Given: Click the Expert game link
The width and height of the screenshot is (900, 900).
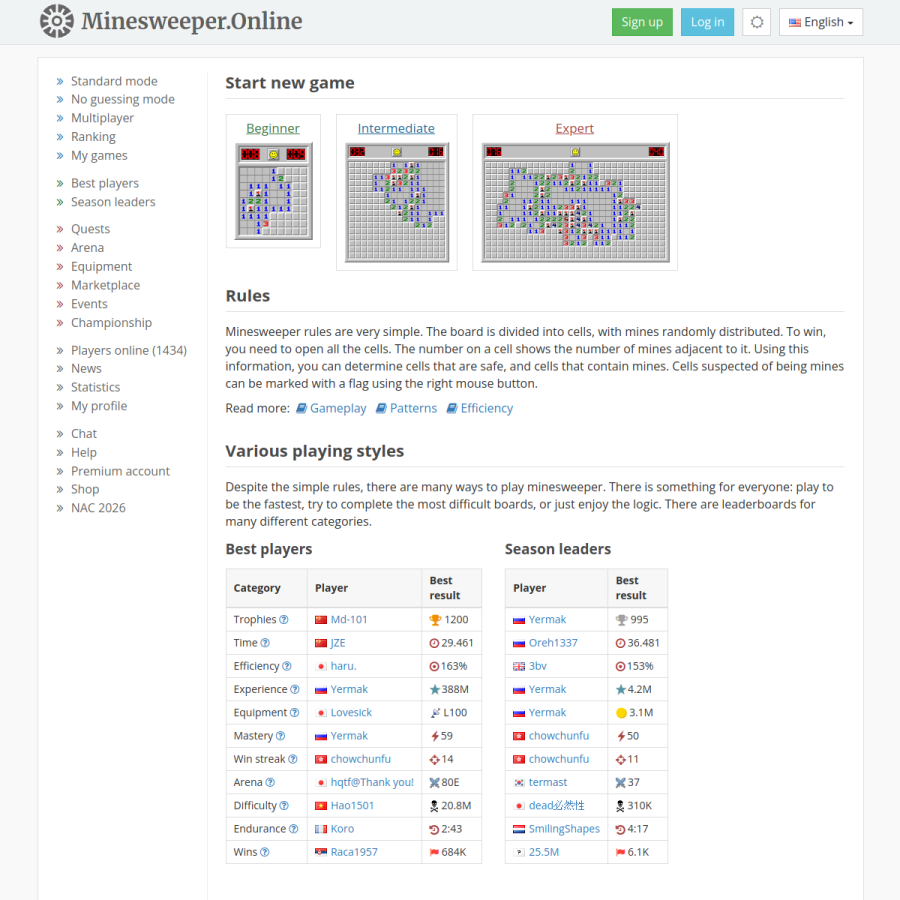Looking at the screenshot, I should [x=575, y=129].
